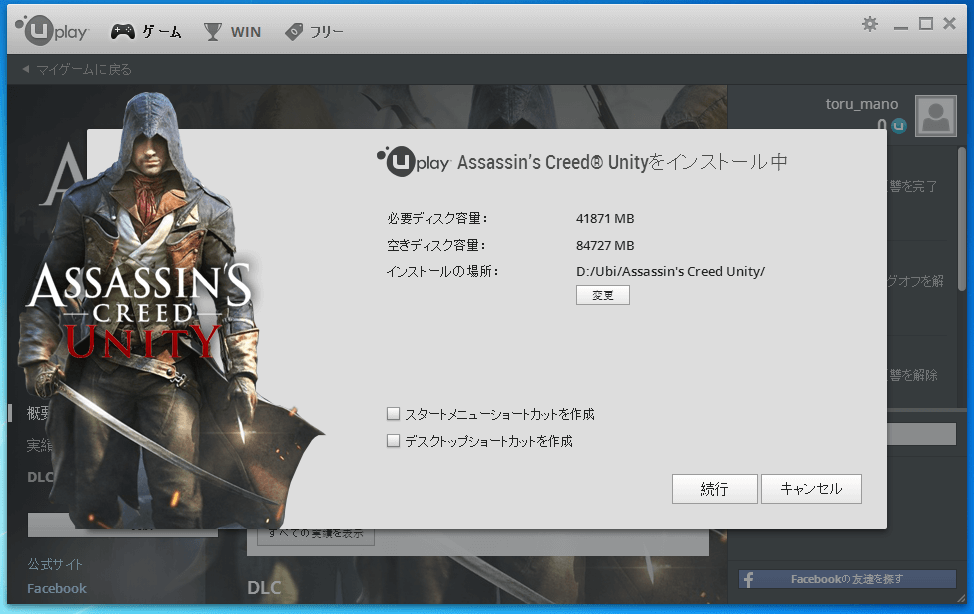Click the Uplay level badge beside the username
The width and height of the screenshot is (974, 614).
(x=898, y=126)
